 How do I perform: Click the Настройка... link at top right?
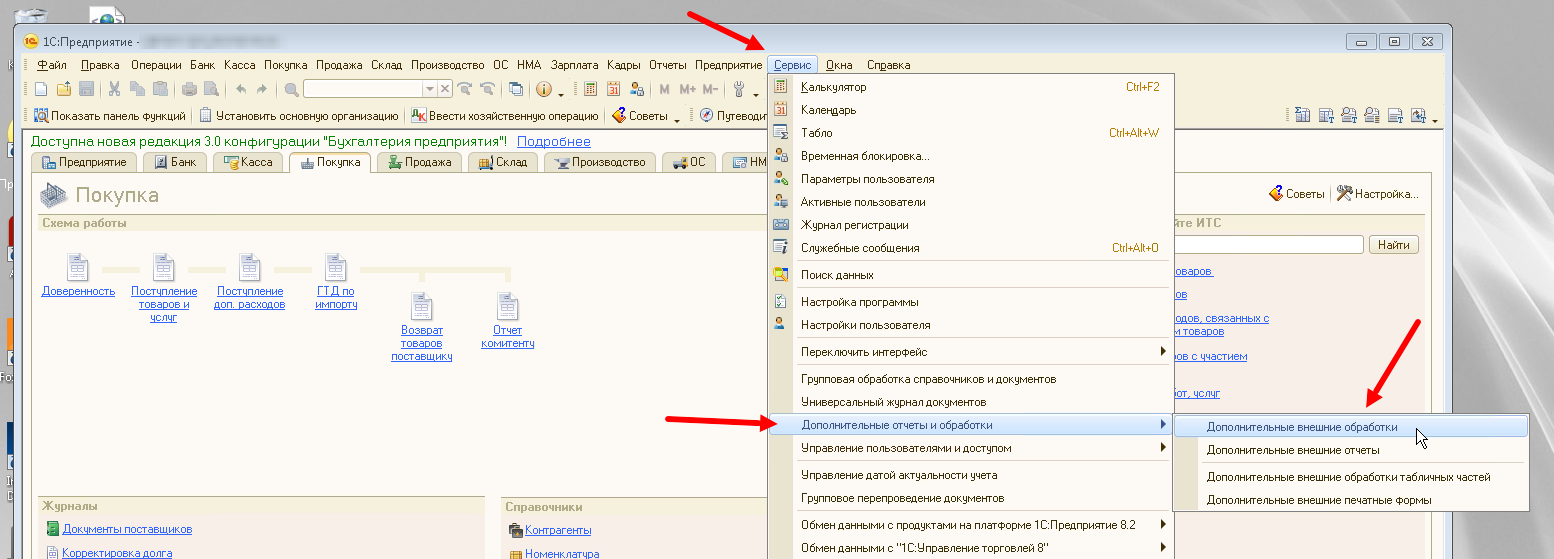pyautogui.click(x=1377, y=194)
